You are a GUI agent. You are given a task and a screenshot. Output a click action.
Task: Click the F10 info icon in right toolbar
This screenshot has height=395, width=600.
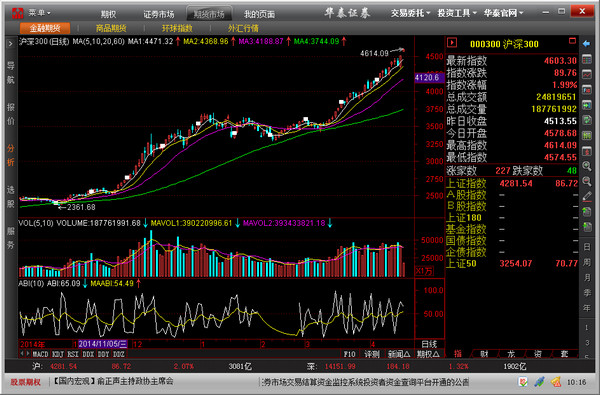tap(587, 90)
